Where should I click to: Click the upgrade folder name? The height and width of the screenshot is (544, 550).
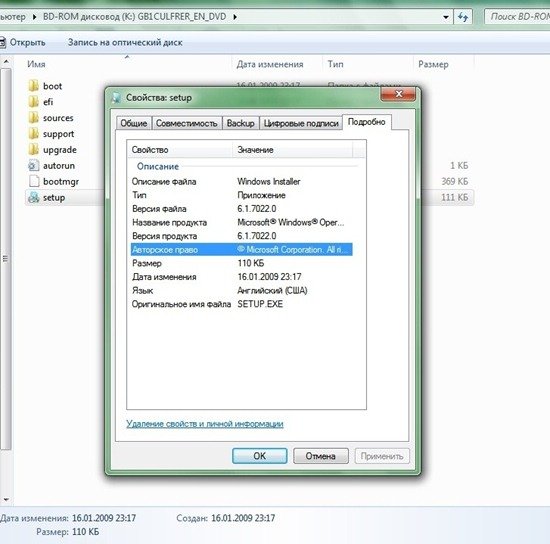[60, 150]
